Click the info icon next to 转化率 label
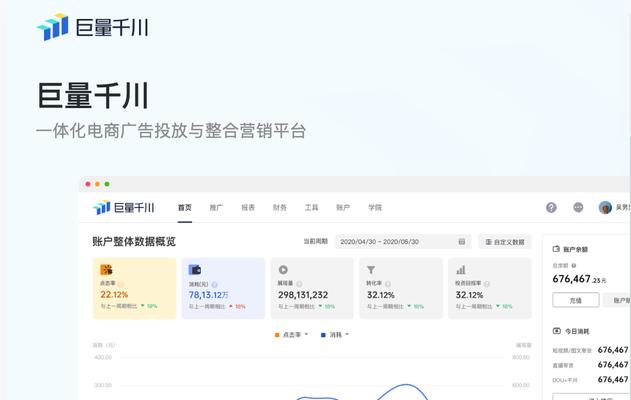Viewport: 631px width, 400px height. (388, 284)
